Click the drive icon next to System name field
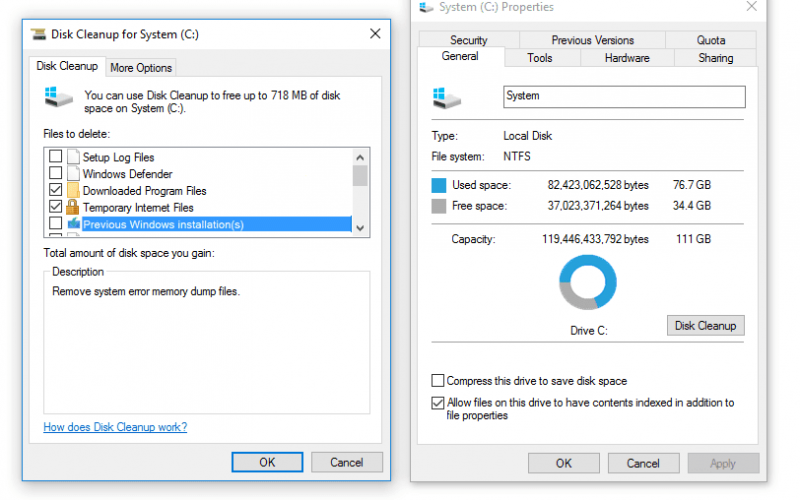The image size is (800, 500). click(446, 97)
